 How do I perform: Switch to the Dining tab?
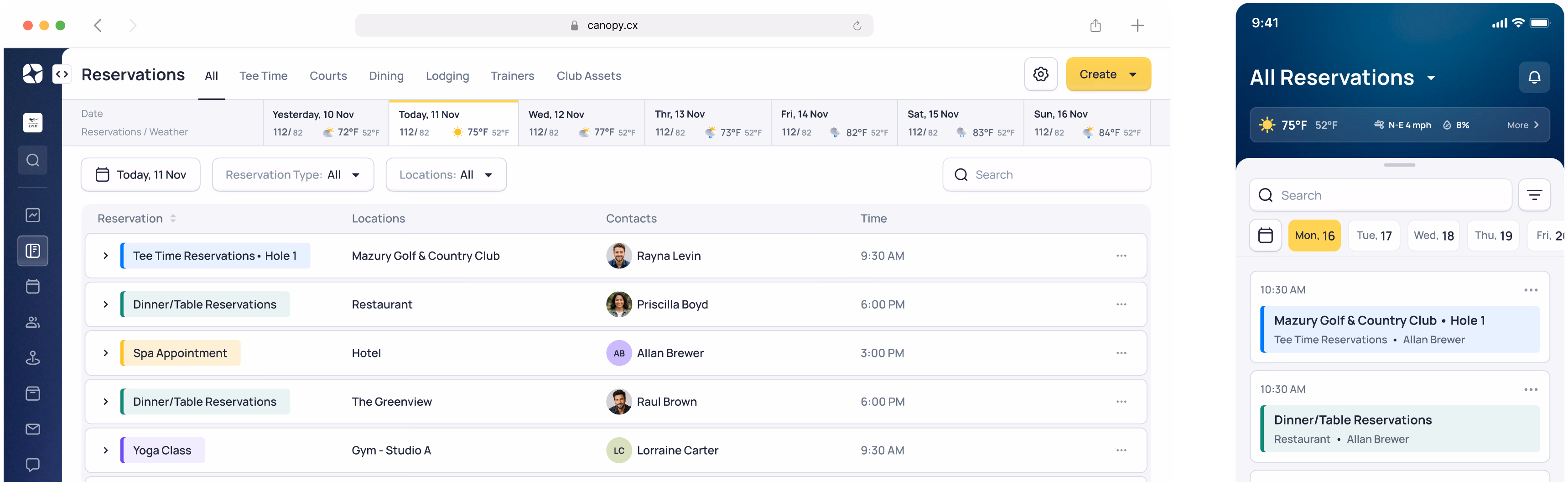tap(386, 76)
